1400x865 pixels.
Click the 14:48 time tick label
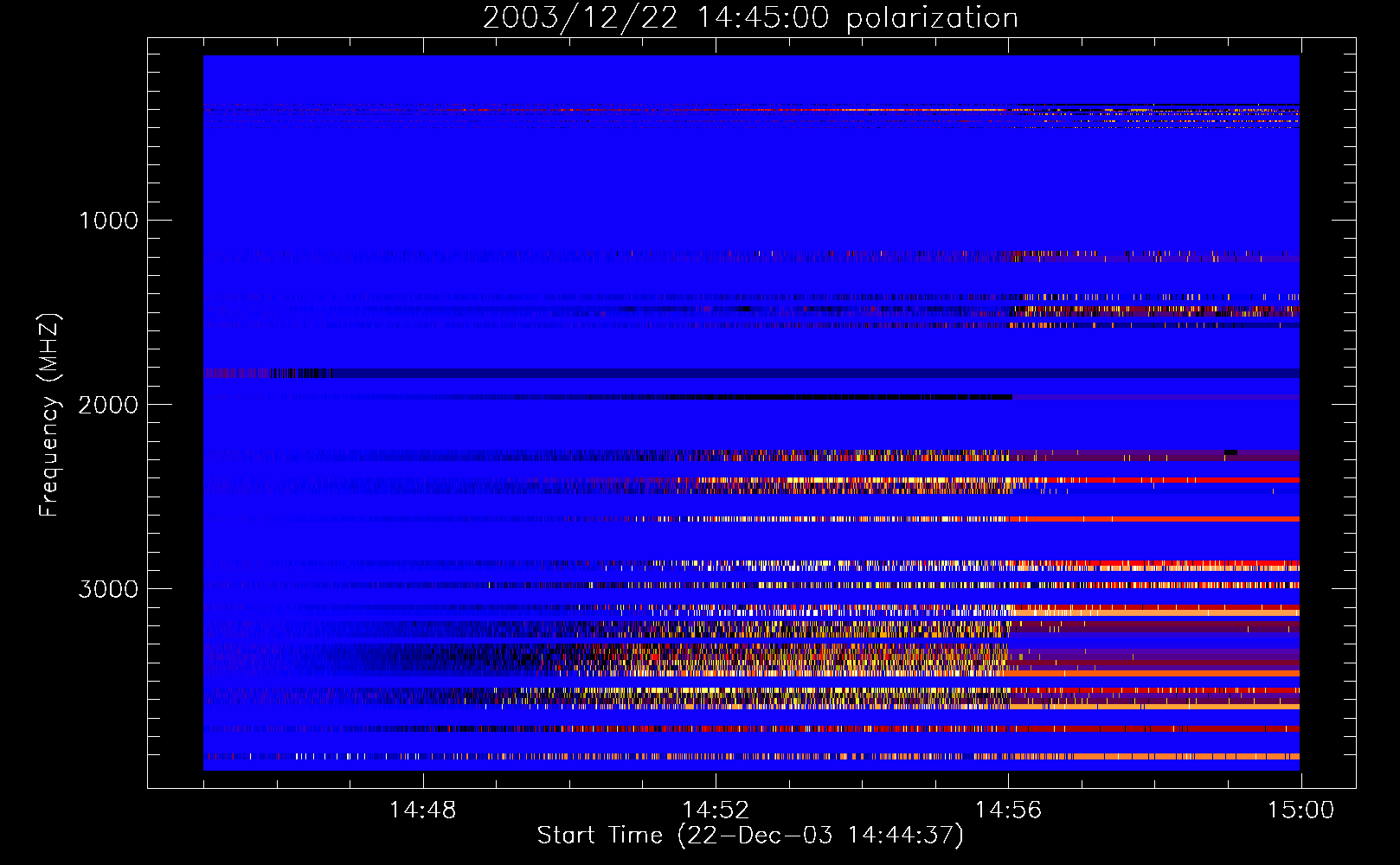point(422,811)
